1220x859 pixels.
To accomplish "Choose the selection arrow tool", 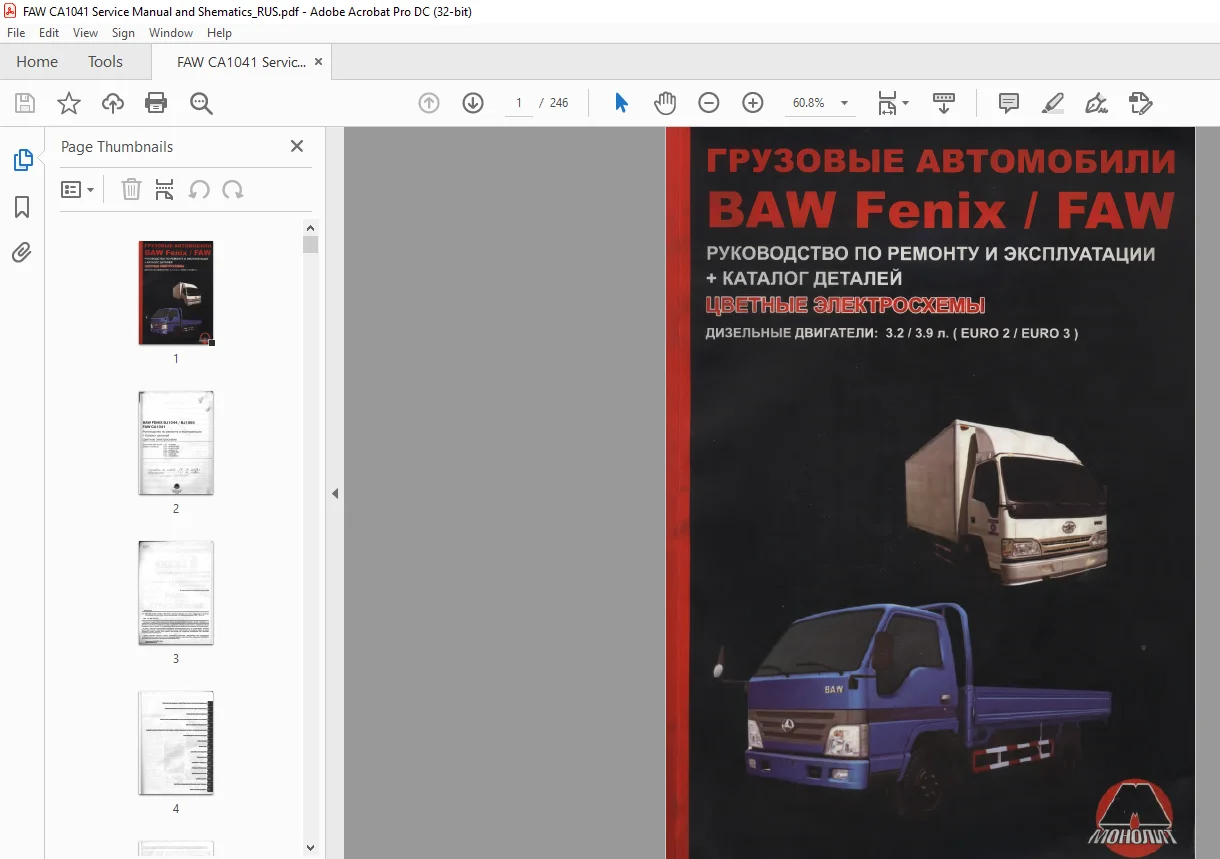I will [621, 103].
